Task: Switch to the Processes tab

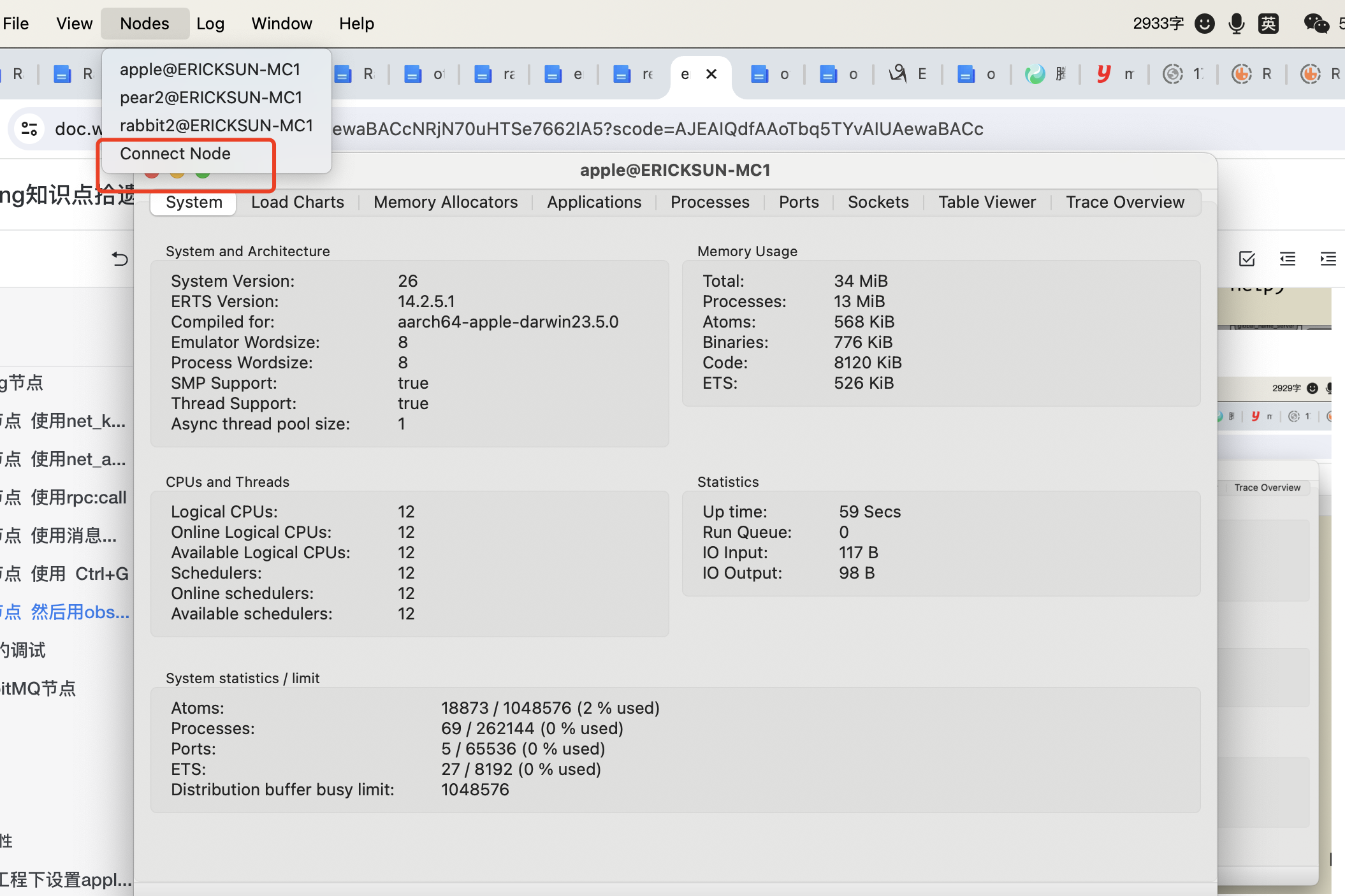Action: click(x=710, y=202)
